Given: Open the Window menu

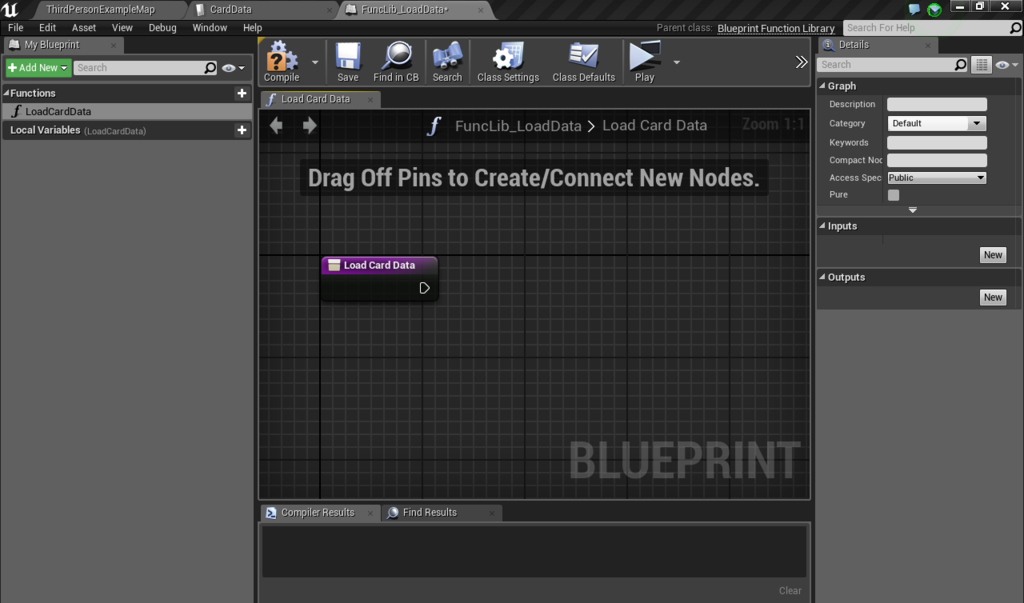Looking at the screenshot, I should coord(210,28).
